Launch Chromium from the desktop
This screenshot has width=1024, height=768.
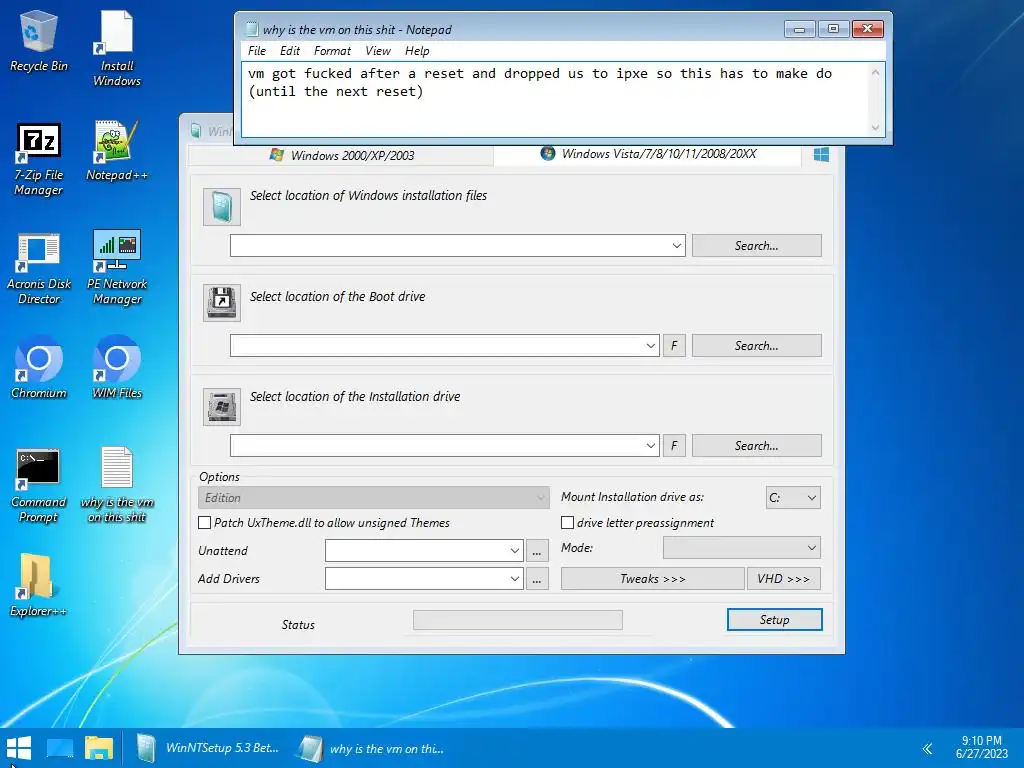coord(39,367)
